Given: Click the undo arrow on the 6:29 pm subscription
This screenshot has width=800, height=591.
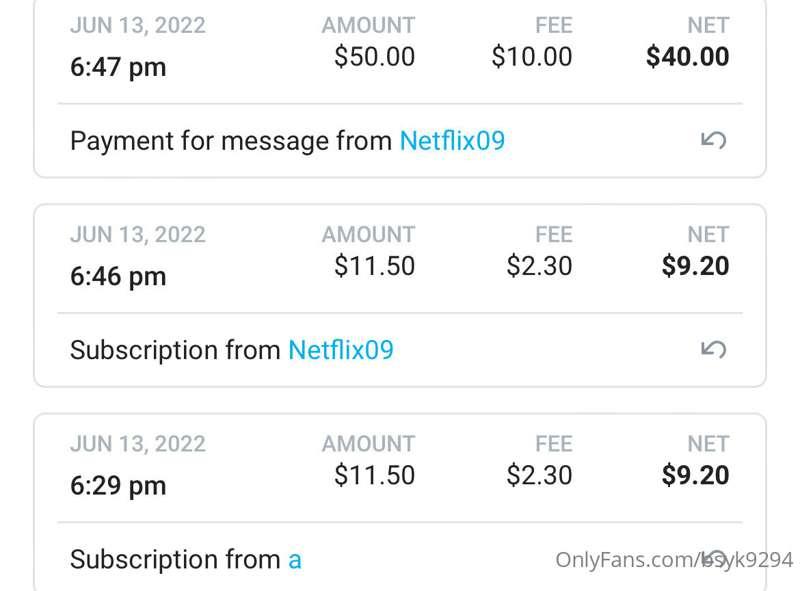Looking at the screenshot, I should pyautogui.click(x=713, y=558).
